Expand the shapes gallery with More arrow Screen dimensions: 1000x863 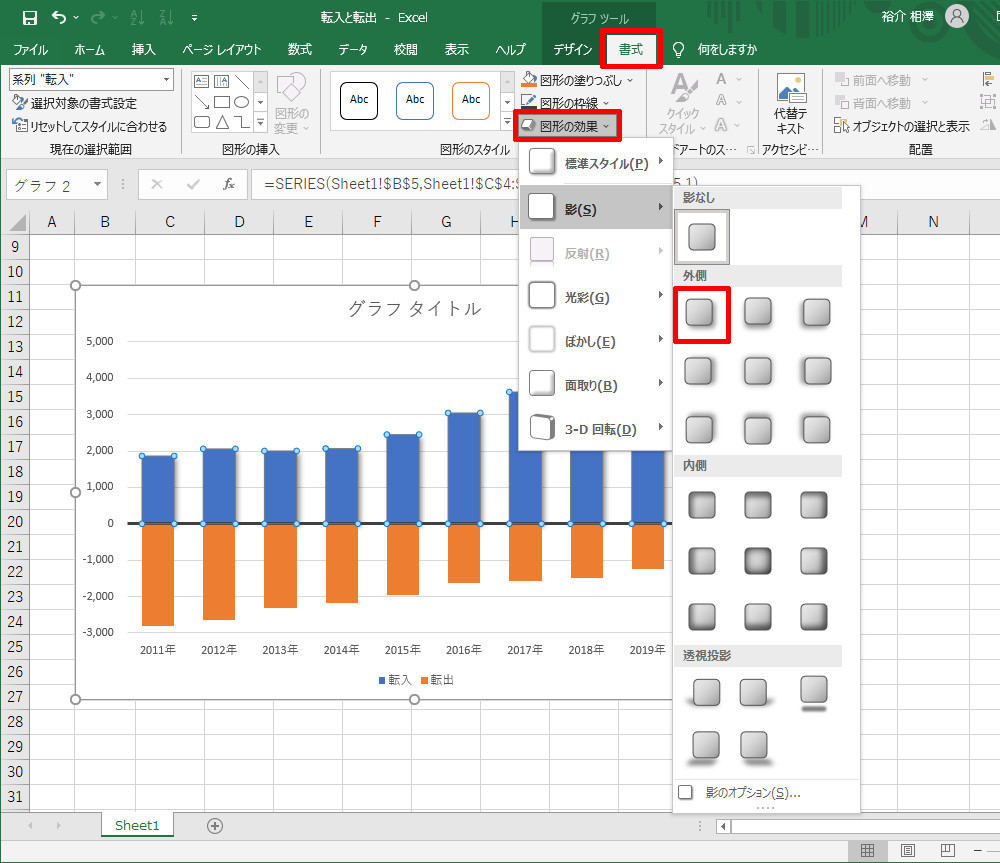(x=260, y=122)
